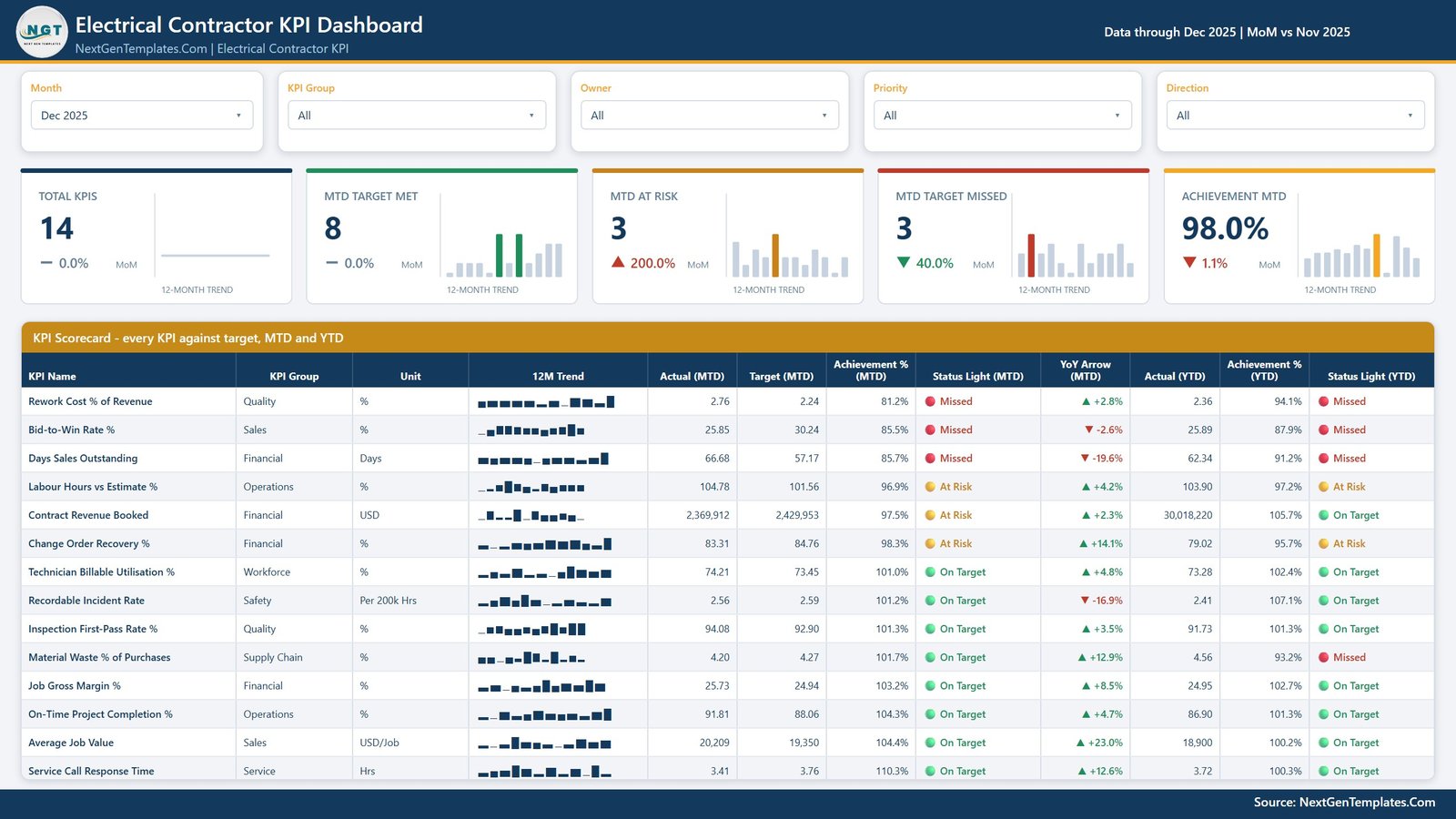Select the Inspection First-Pass Rate % row name
Viewport: 1456px width, 819px height.
93,629
